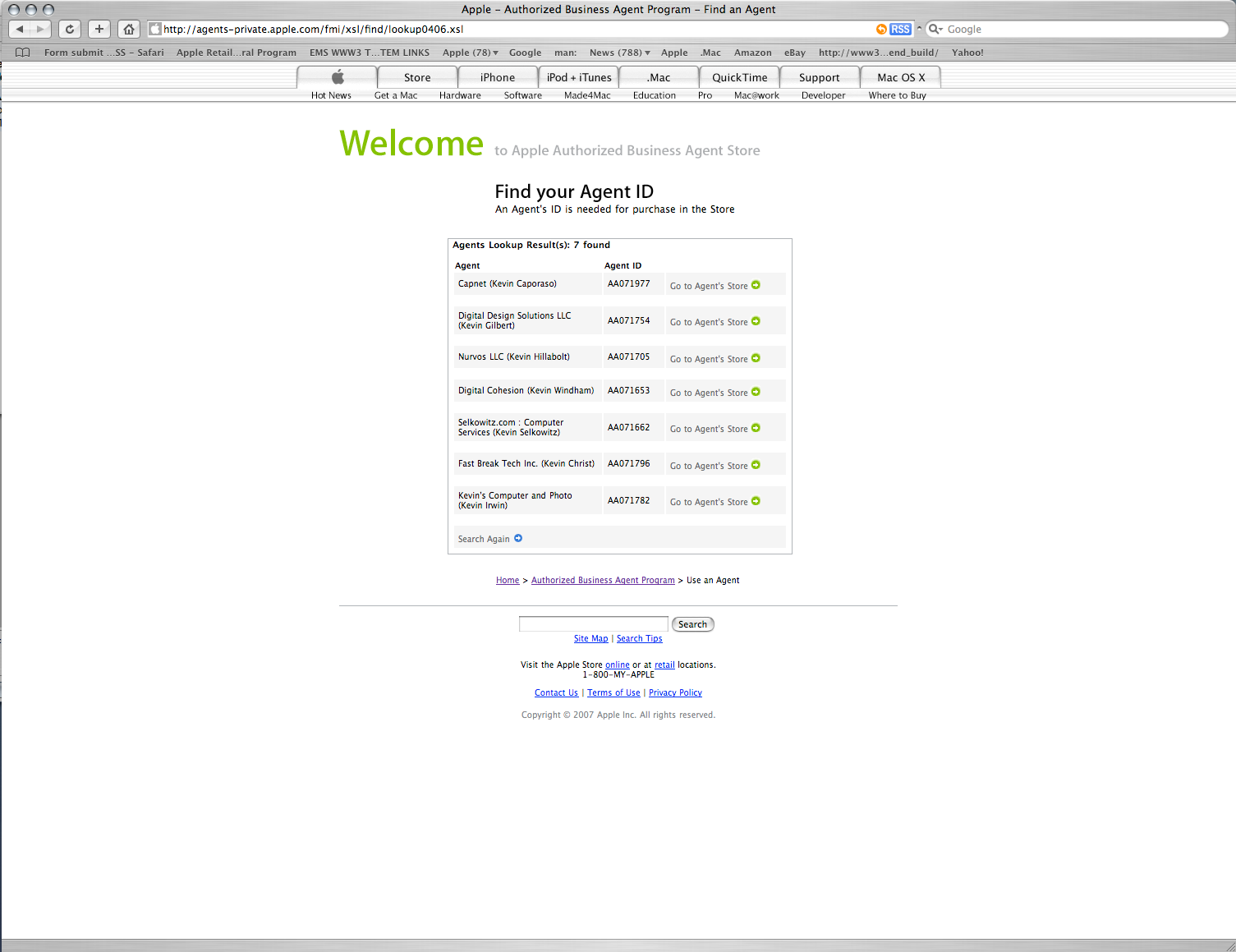Open the home page via house icon
The width and height of the screenshot is (1236, 952).
(x=129, y=29)
